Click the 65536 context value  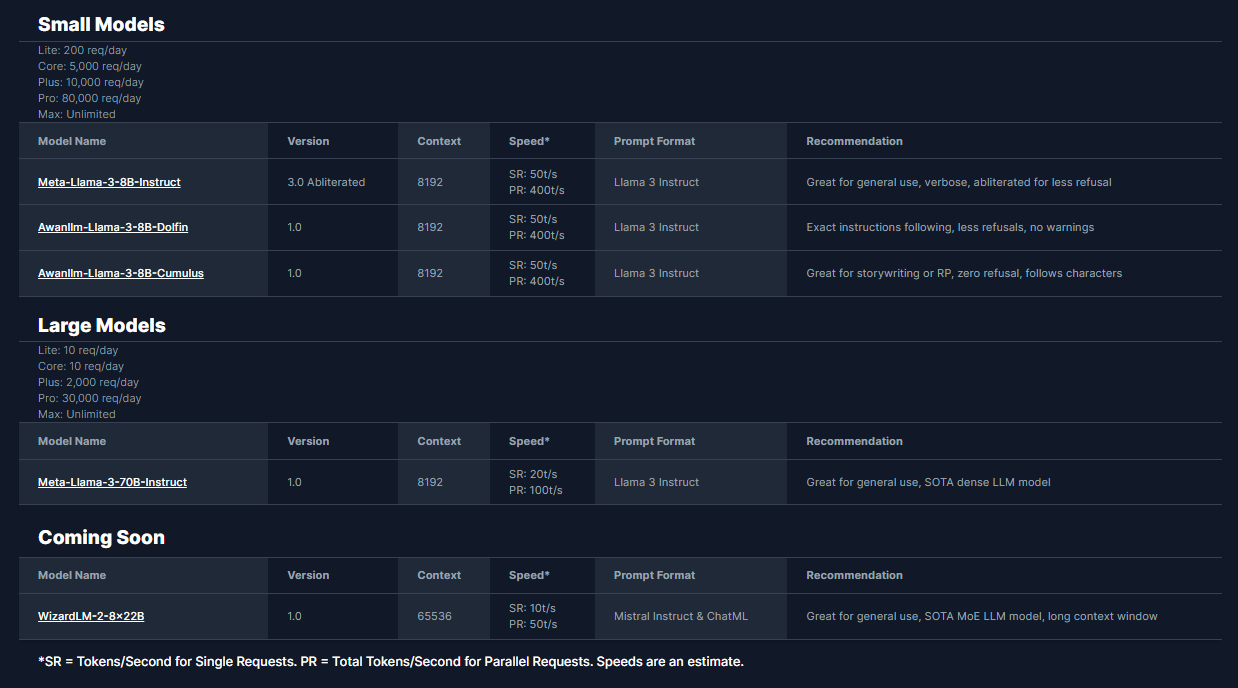point(434,616)
